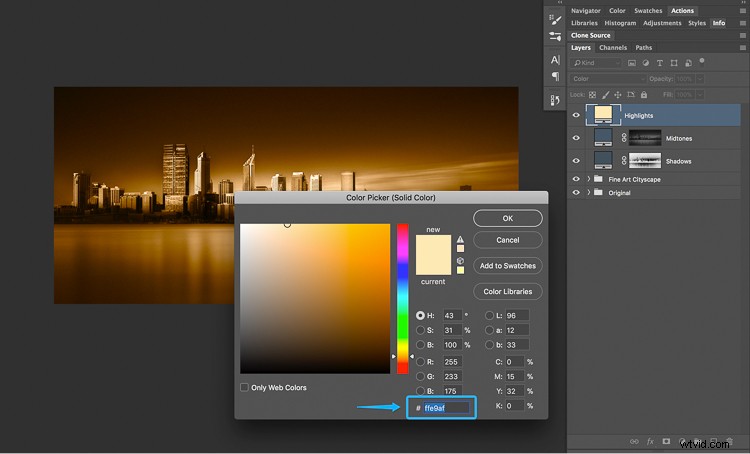Image resolution: width=750 pixels, height=454 pixels.
Task: Open the character panel icon
Action: pos(555,60)
